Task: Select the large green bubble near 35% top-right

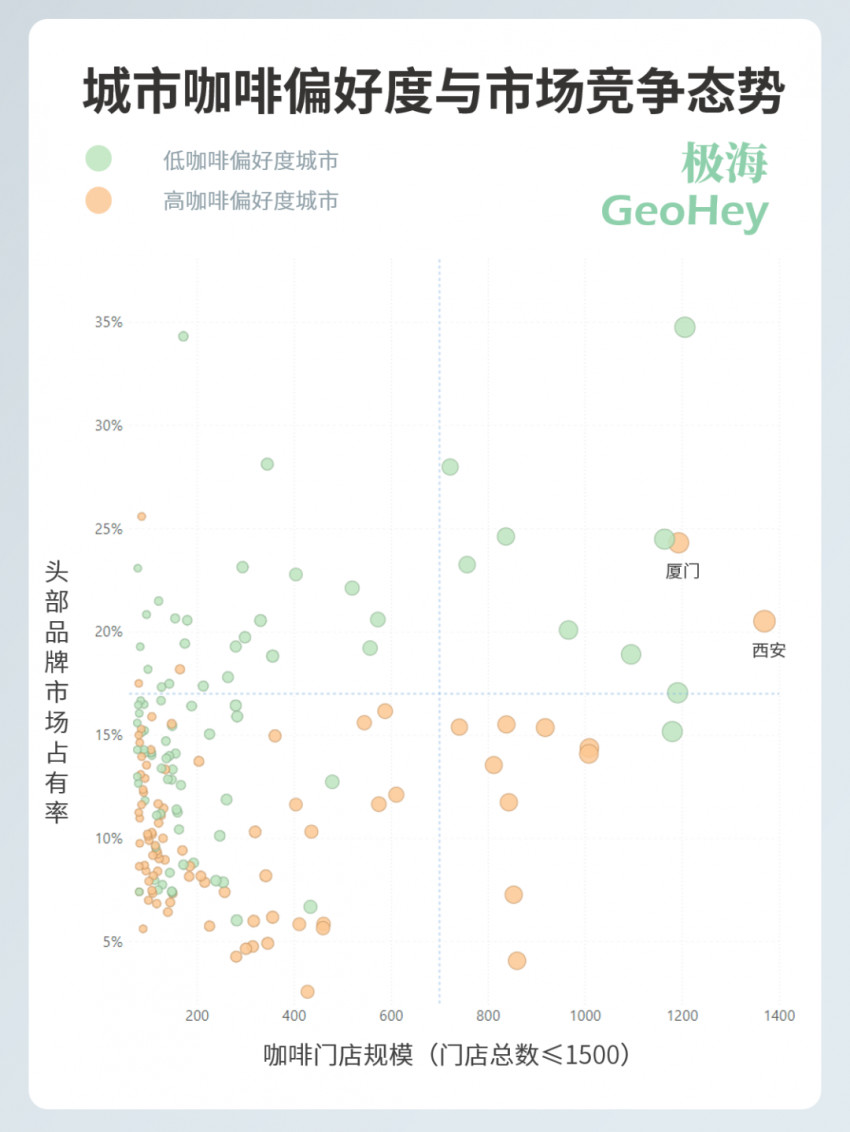Action: click(x=684, y=327)
